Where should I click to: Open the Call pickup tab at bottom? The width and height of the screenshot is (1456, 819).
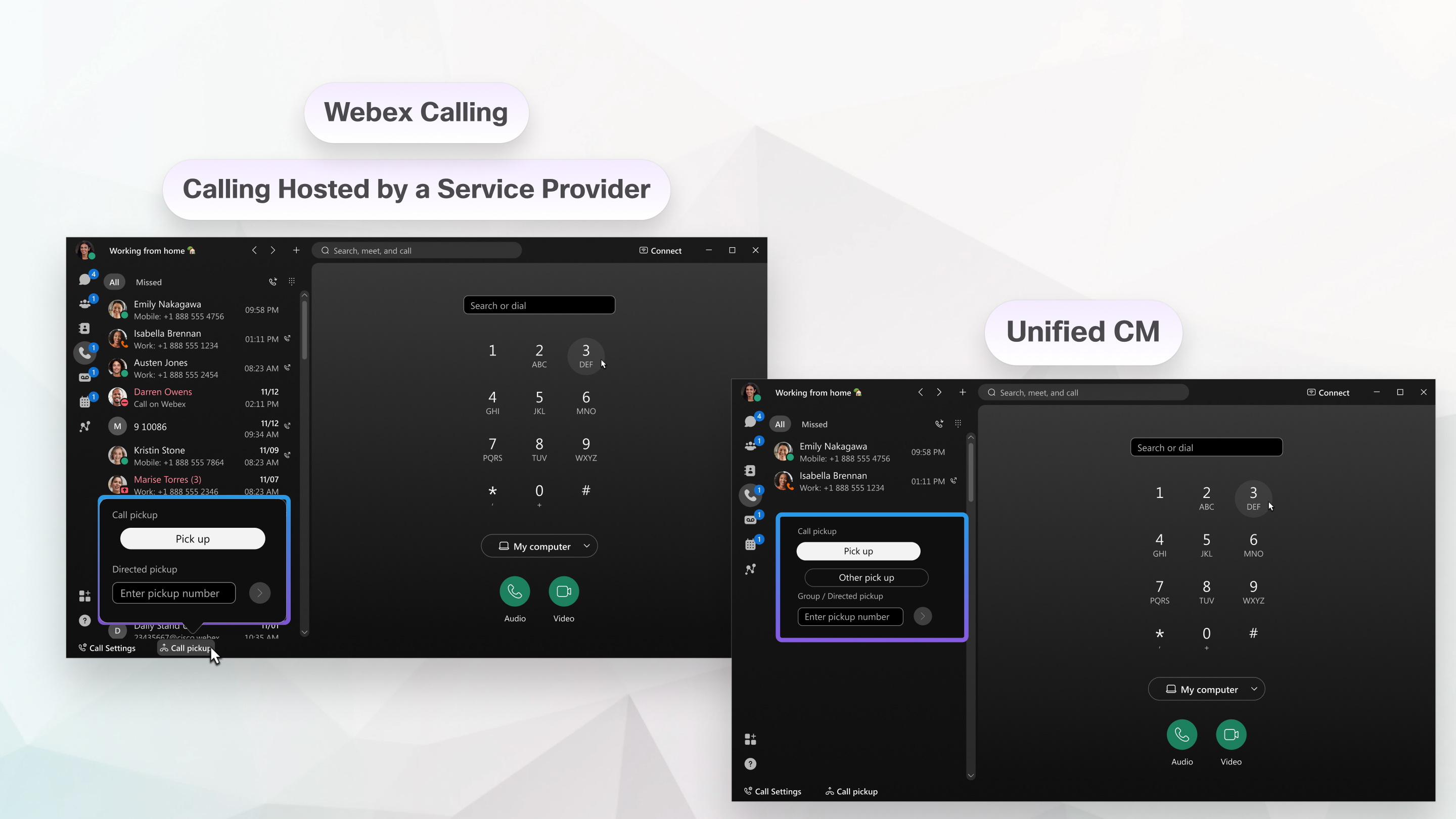coord(185,648)
